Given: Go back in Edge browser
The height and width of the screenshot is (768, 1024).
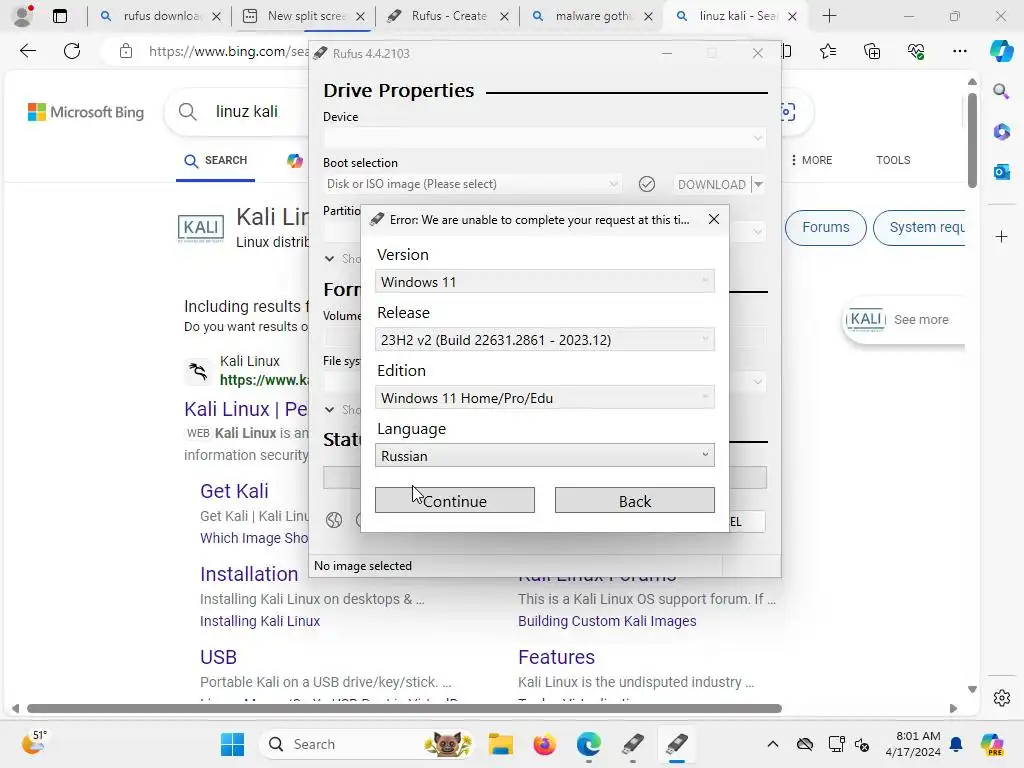Looking at the screenshot, I should (x=27, y=51).
